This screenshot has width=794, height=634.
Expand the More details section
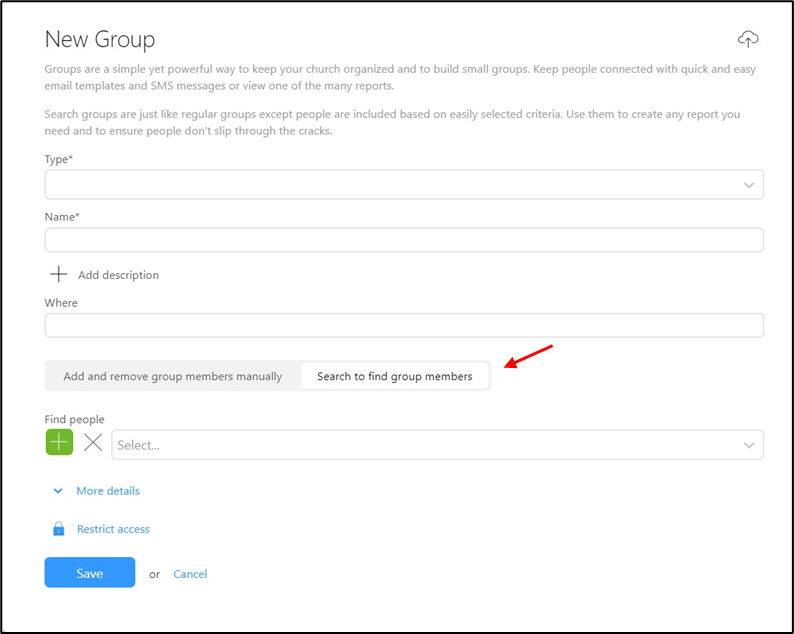108,491
